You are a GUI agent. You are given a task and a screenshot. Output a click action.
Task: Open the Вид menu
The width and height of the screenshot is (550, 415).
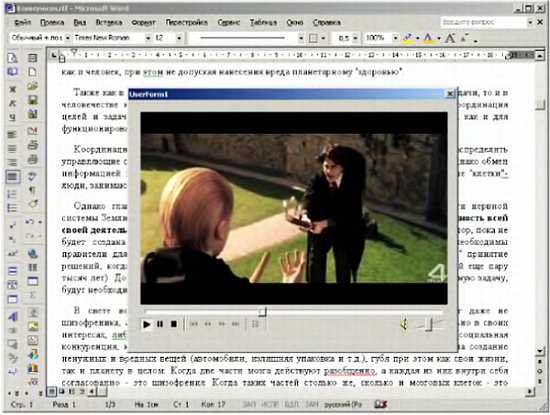pos(80,22)
